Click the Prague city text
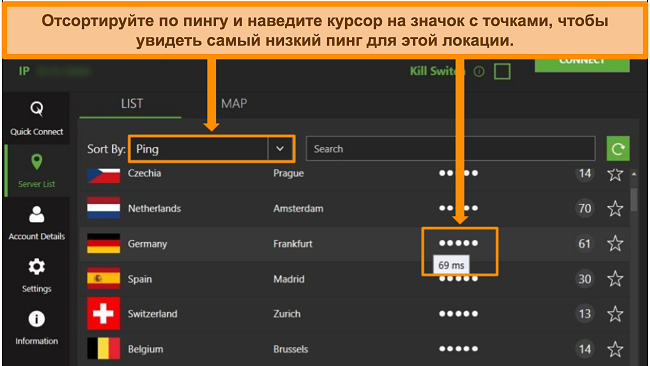This screenshot has width=650, height=366. point(289,173)
